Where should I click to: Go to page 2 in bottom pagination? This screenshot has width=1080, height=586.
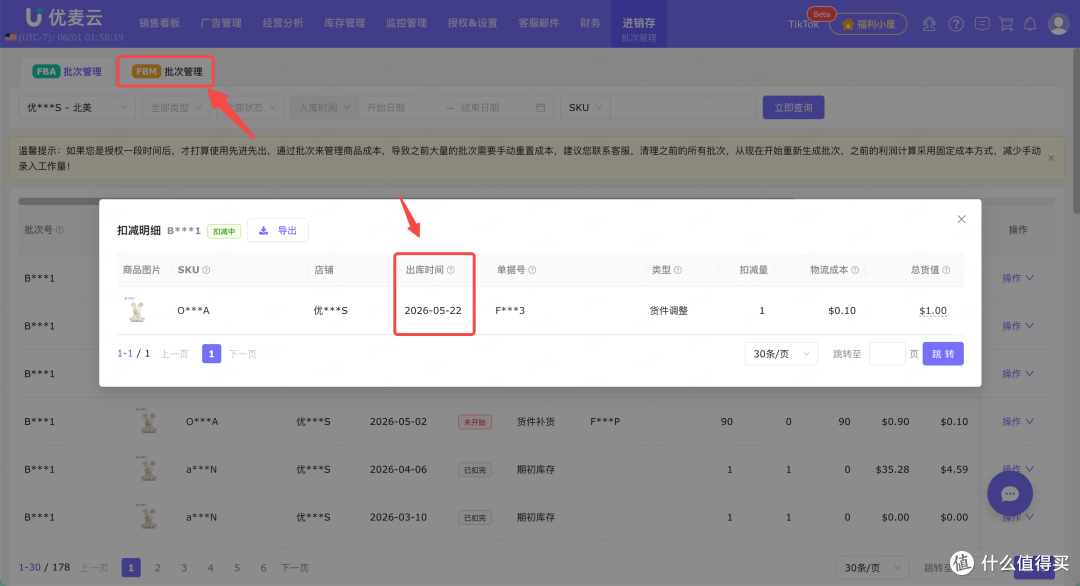click(158, 567)
